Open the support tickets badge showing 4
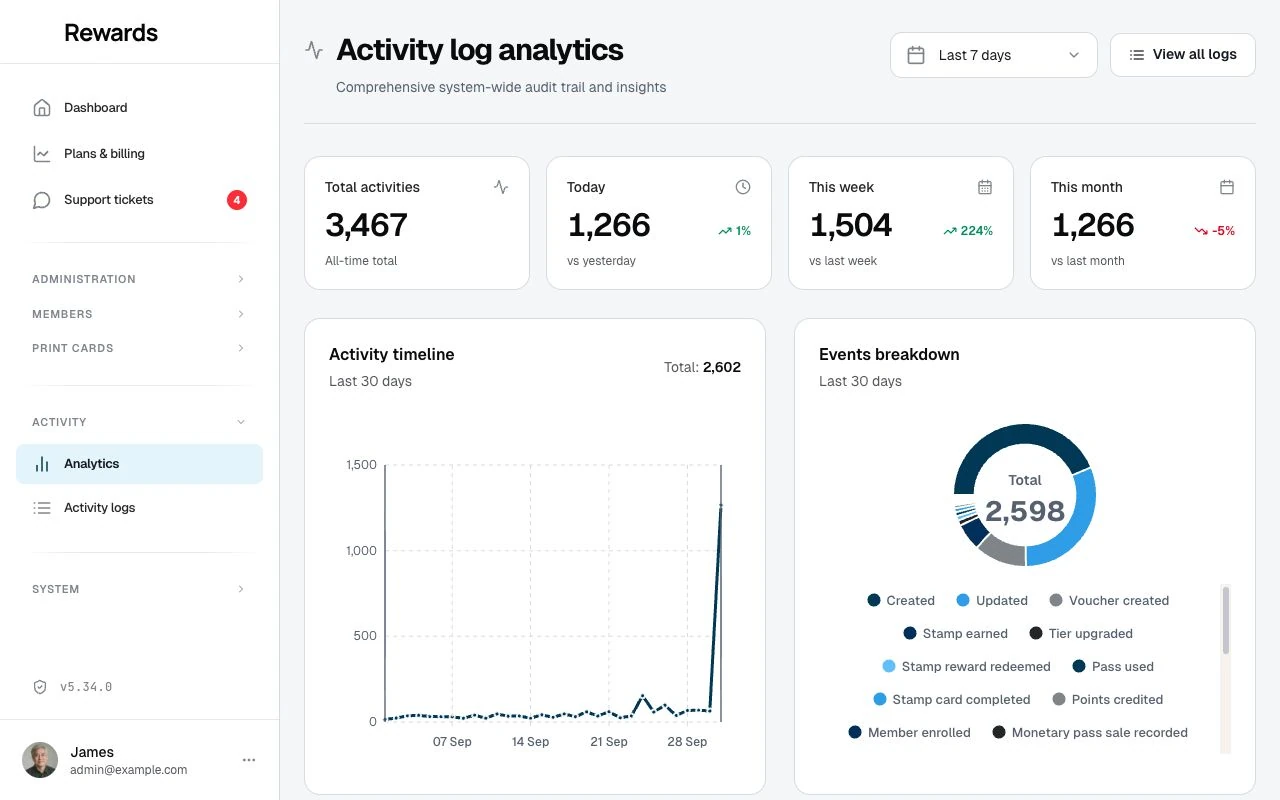 coord(237,200)
